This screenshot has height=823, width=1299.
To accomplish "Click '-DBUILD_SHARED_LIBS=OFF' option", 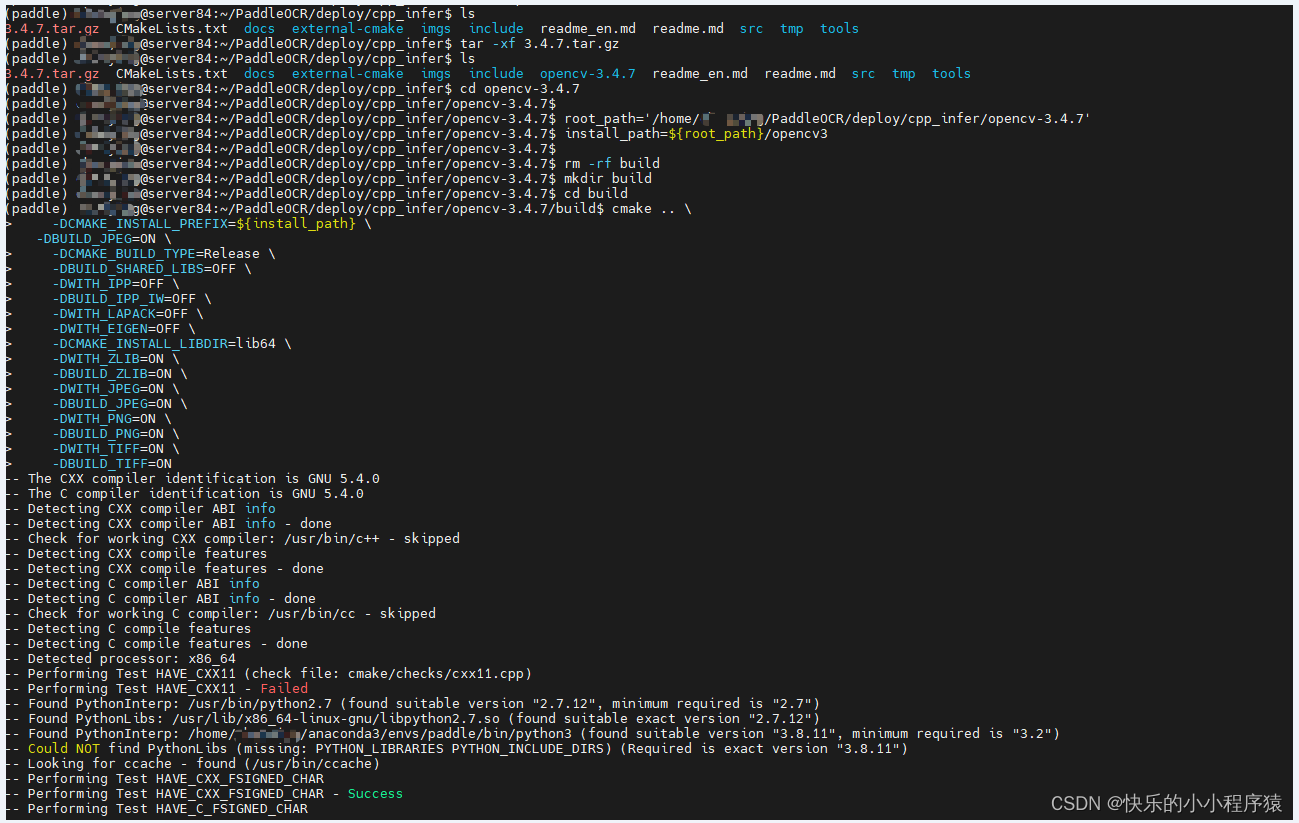I will coord(144,269).
